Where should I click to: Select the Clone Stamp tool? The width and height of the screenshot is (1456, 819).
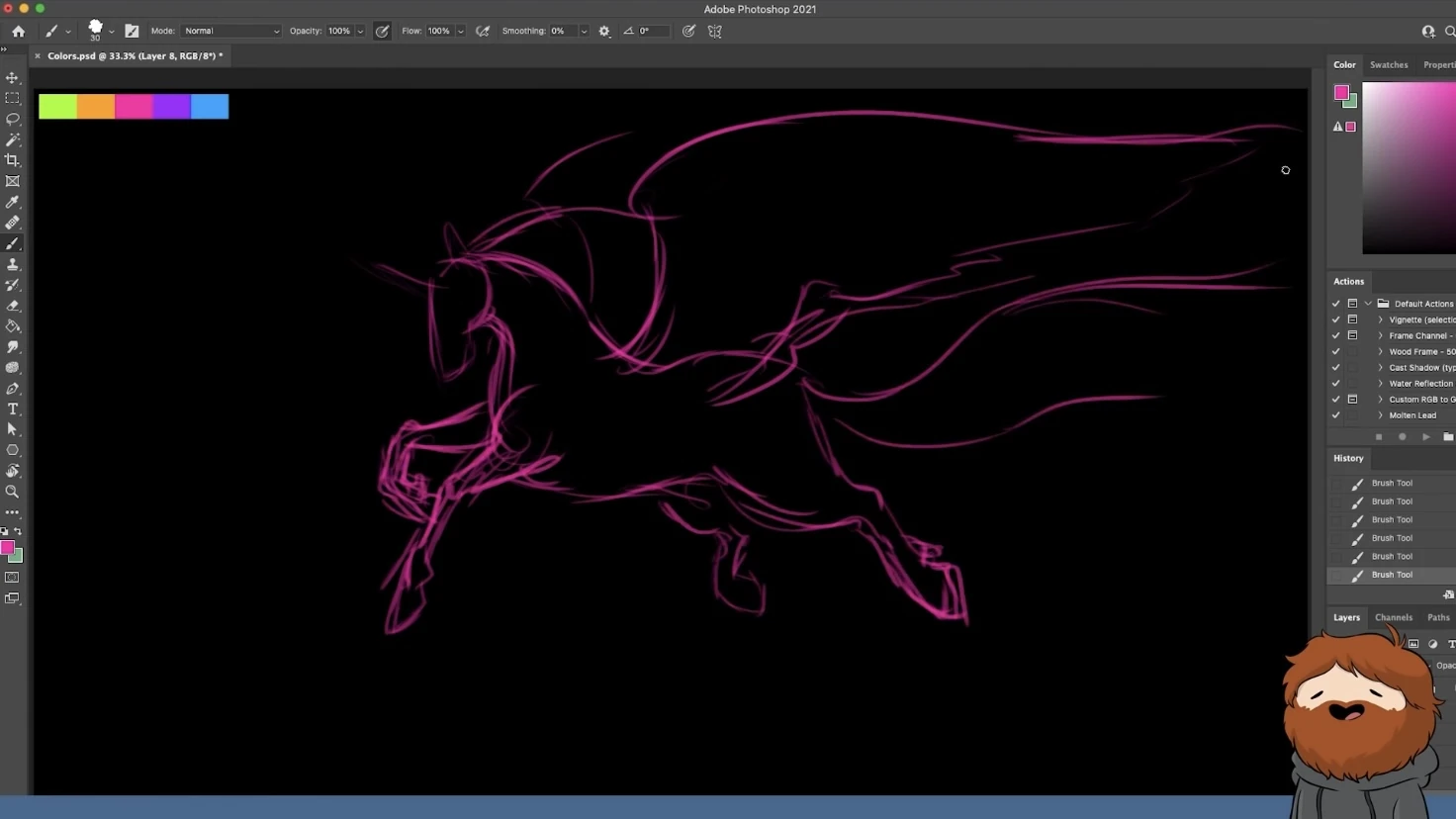point(13,264)
